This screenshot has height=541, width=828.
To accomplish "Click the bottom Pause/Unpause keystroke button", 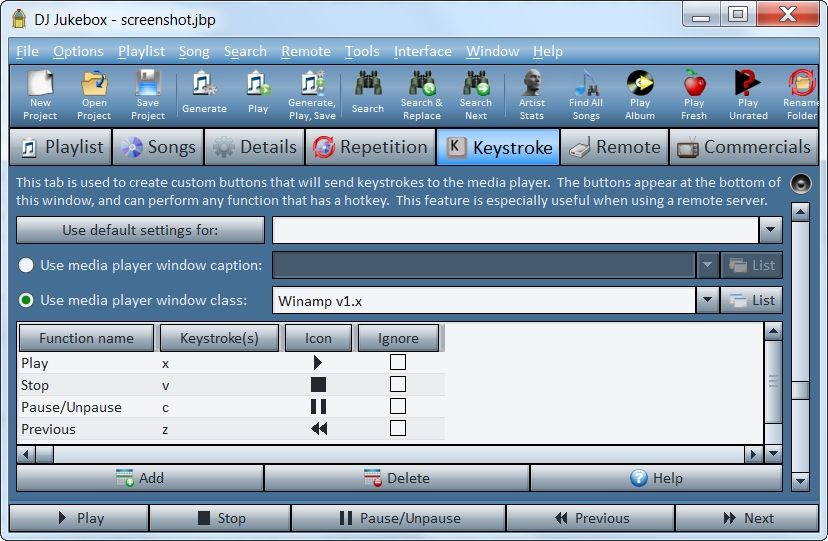I will pos(399,518).
